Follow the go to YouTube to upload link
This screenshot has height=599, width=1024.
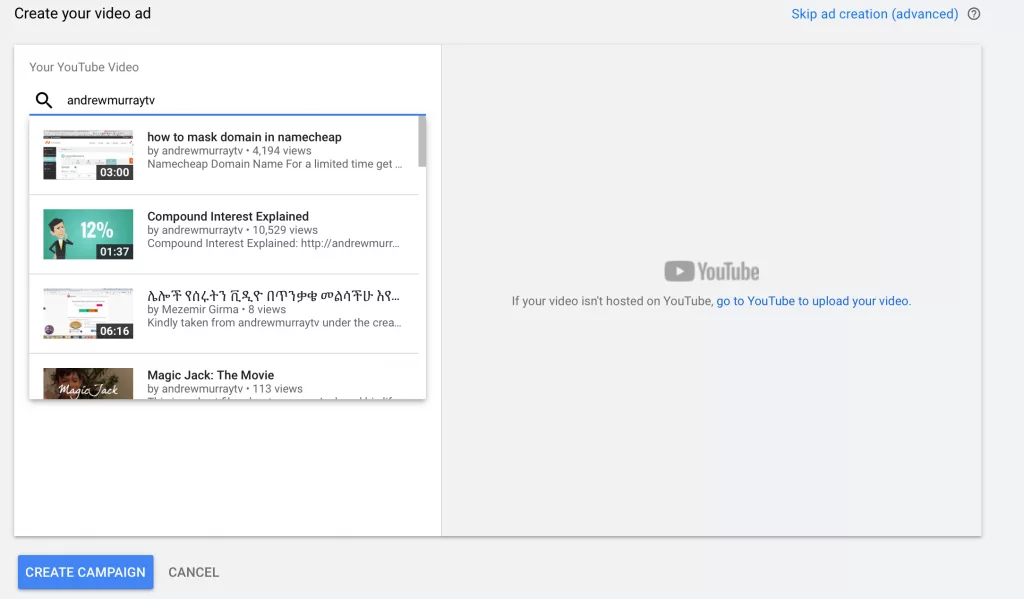click(813, 301)
